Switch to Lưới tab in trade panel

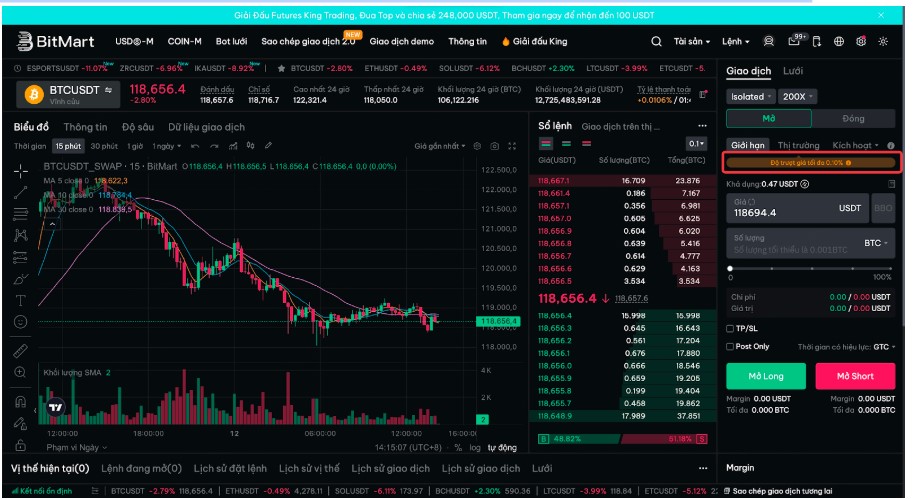793,70
